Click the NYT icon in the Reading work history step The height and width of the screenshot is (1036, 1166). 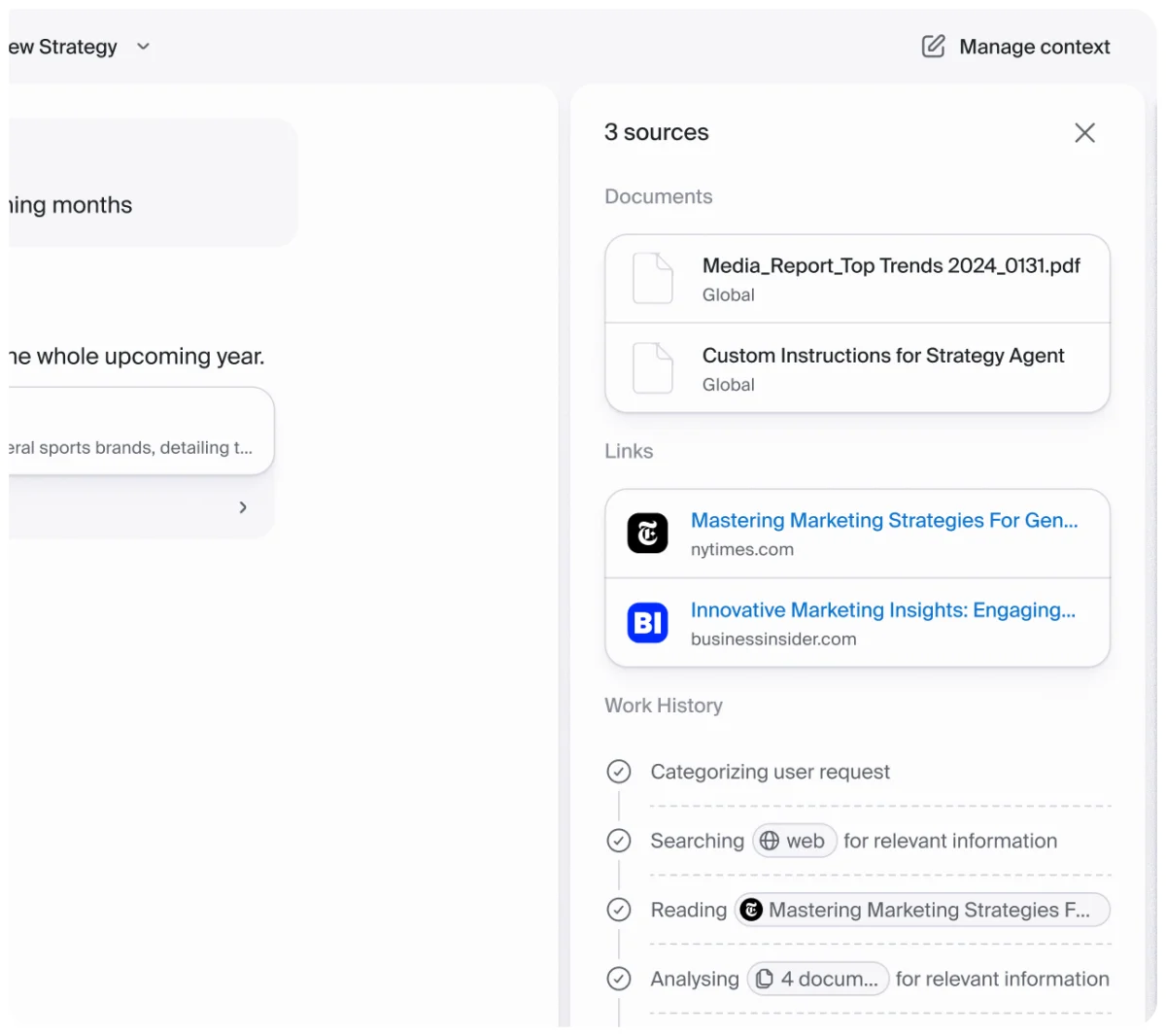[x=751, y=910]
